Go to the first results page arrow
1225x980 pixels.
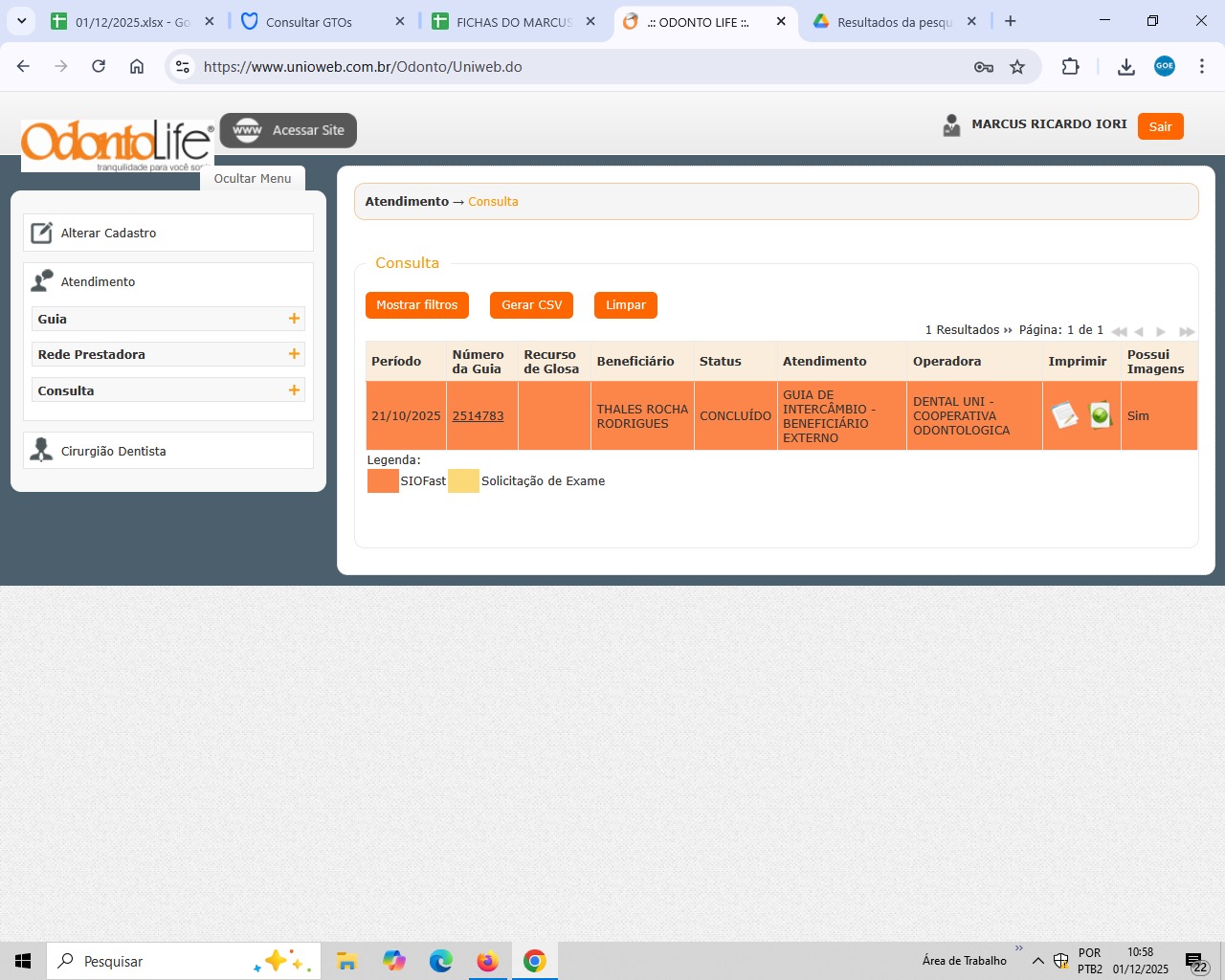[1118, 331]
